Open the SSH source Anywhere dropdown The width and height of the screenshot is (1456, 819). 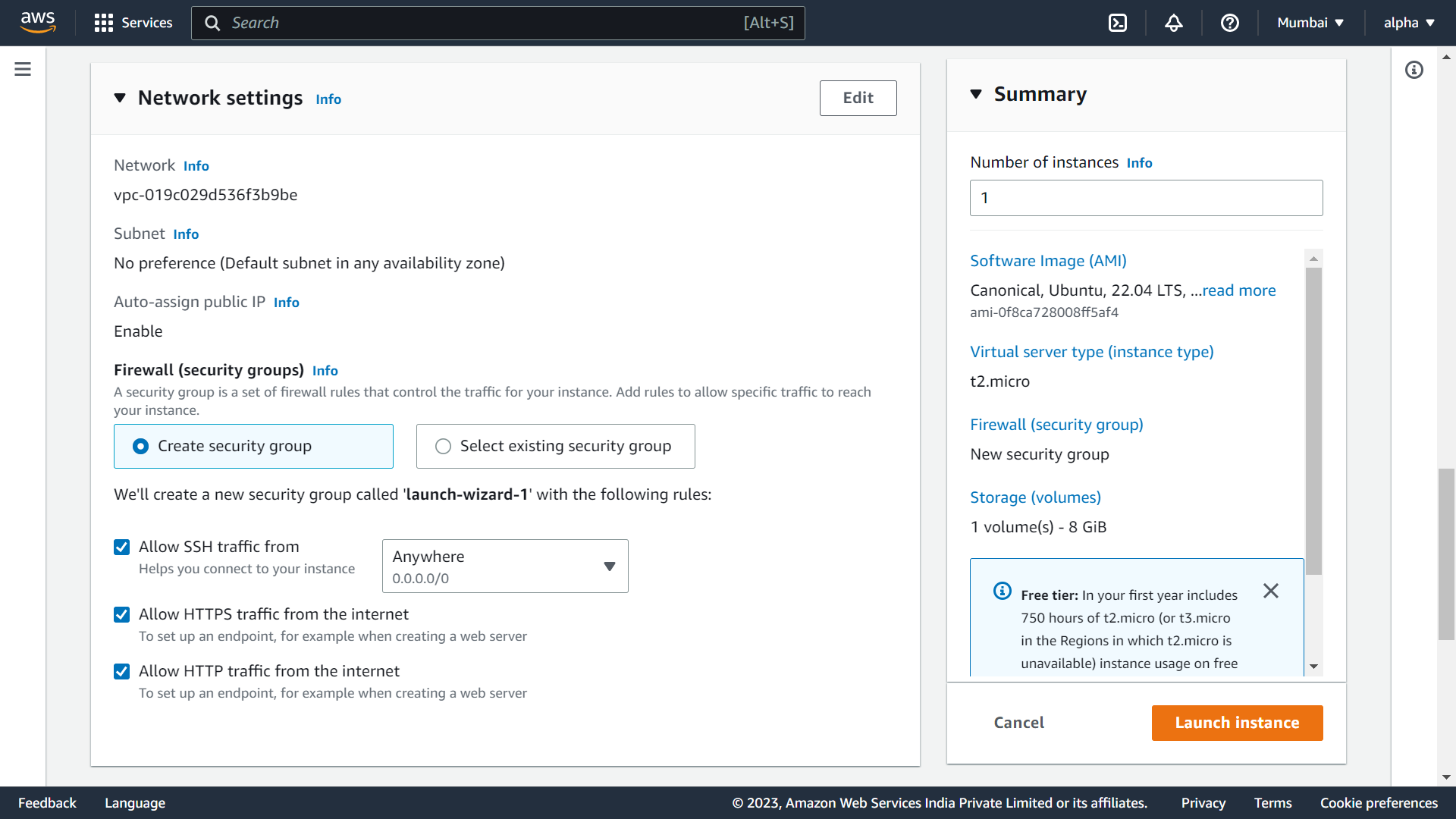[x=505, y=566]
